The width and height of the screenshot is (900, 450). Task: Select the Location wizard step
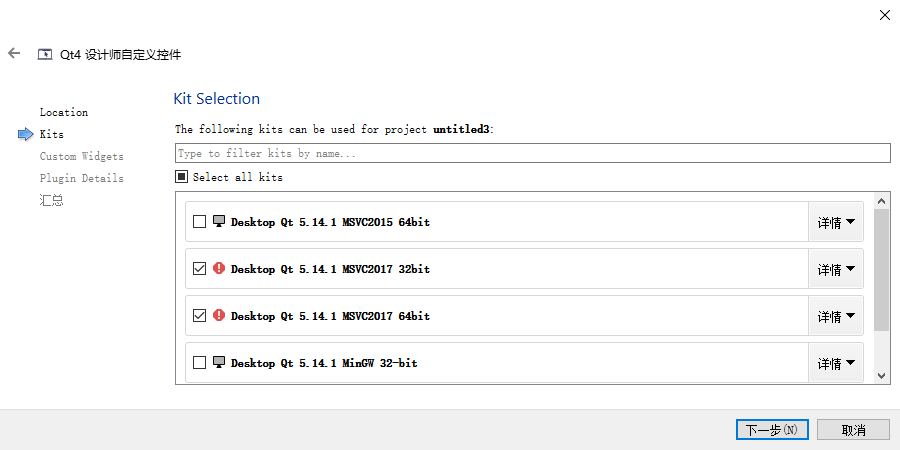click(x=64, y=112)
